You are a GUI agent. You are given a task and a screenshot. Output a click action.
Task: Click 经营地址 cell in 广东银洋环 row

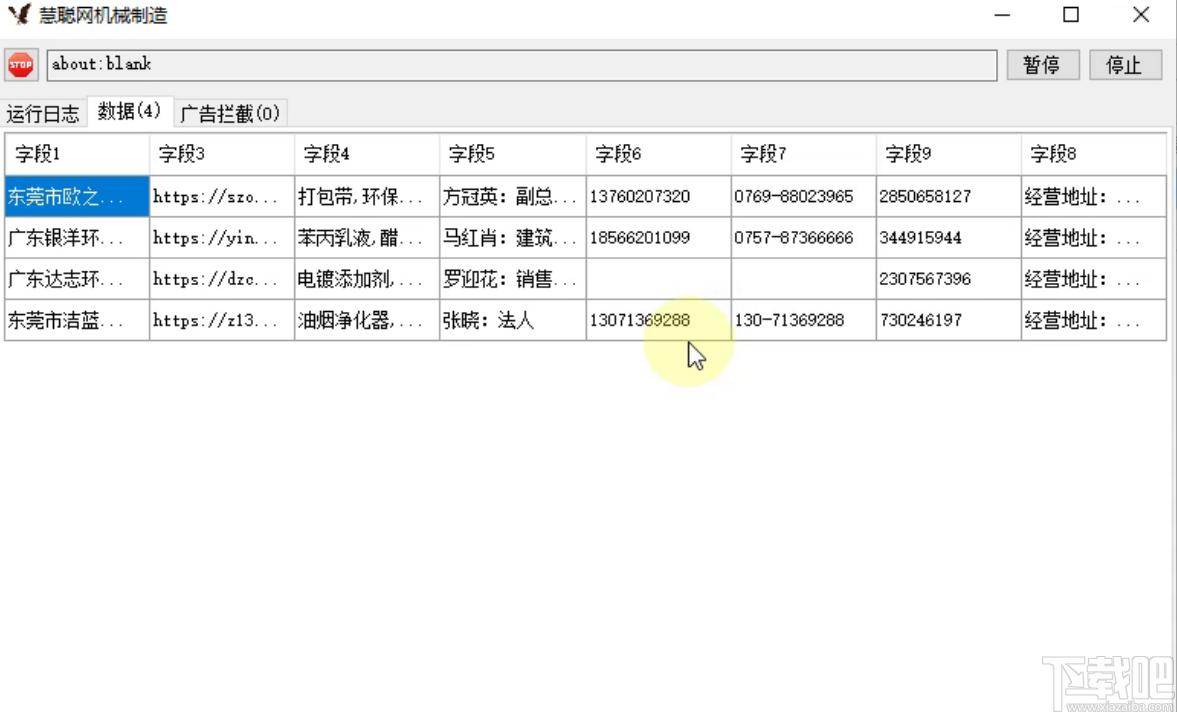[1094, 238]
